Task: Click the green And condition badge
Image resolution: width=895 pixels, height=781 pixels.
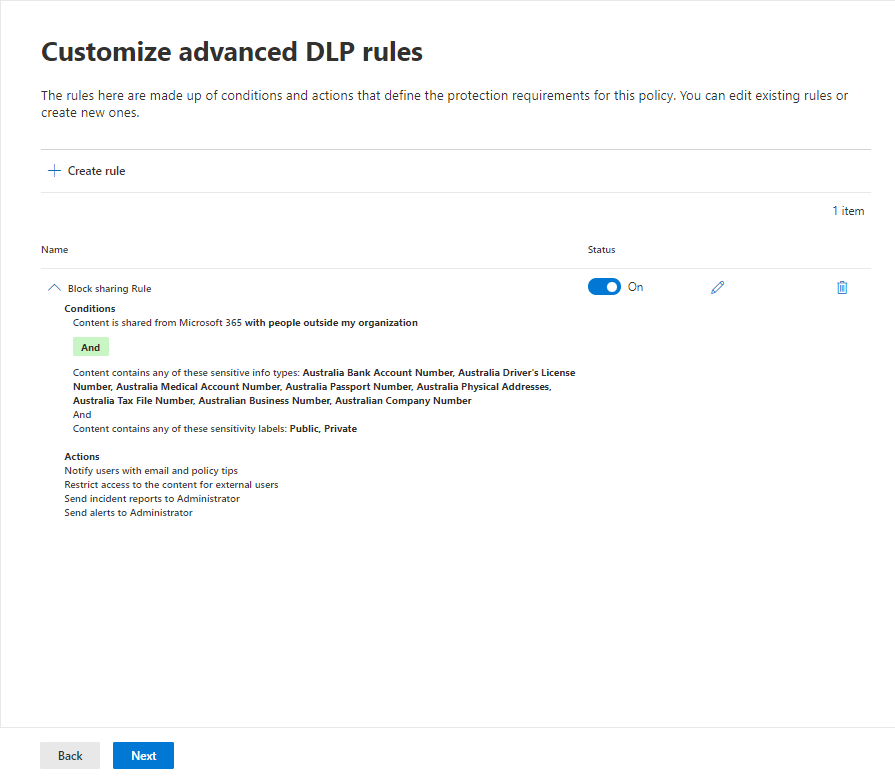Action: coord(90,347)
